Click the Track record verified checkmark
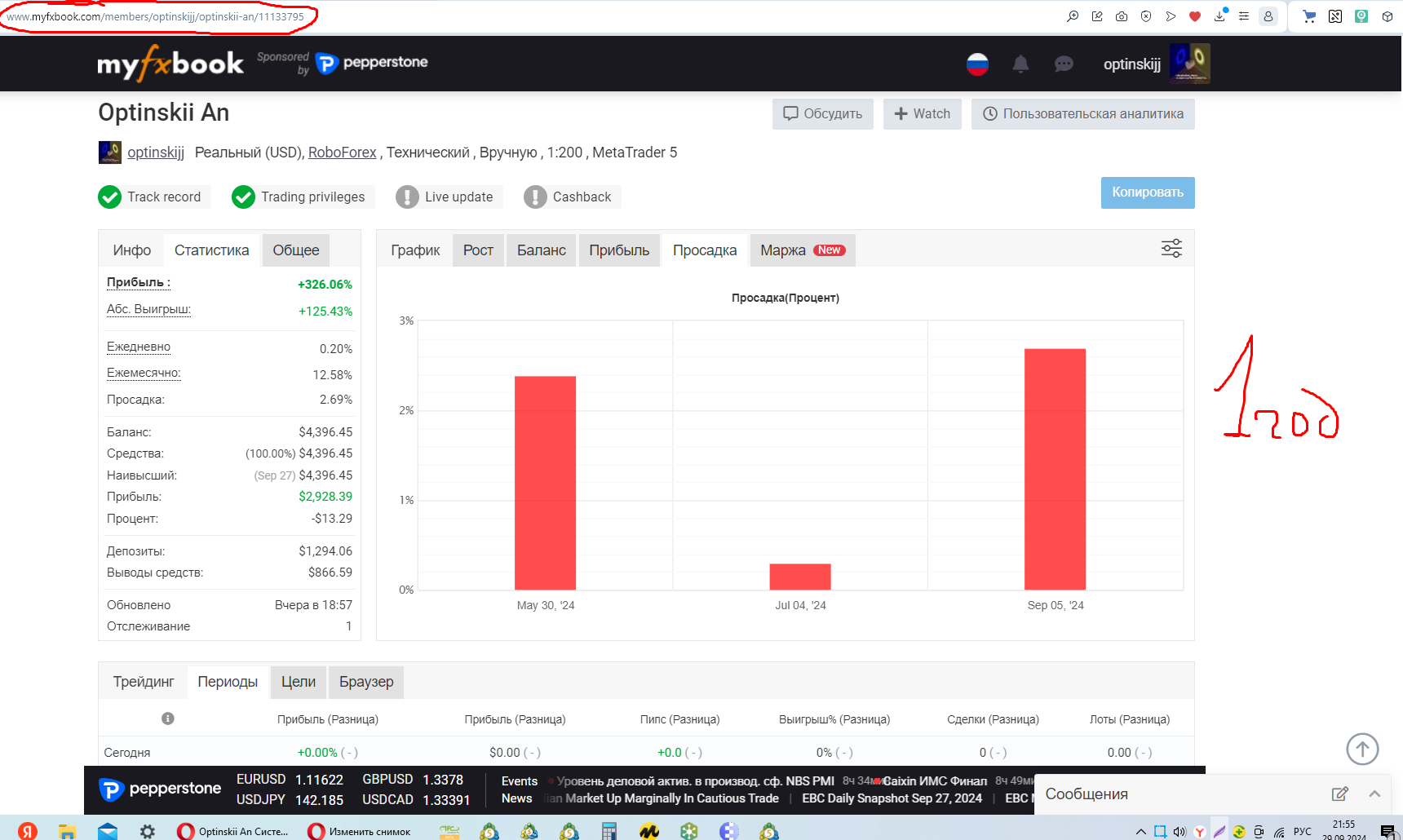Screen dimensions: 1403x840 [x=110, y=197]
